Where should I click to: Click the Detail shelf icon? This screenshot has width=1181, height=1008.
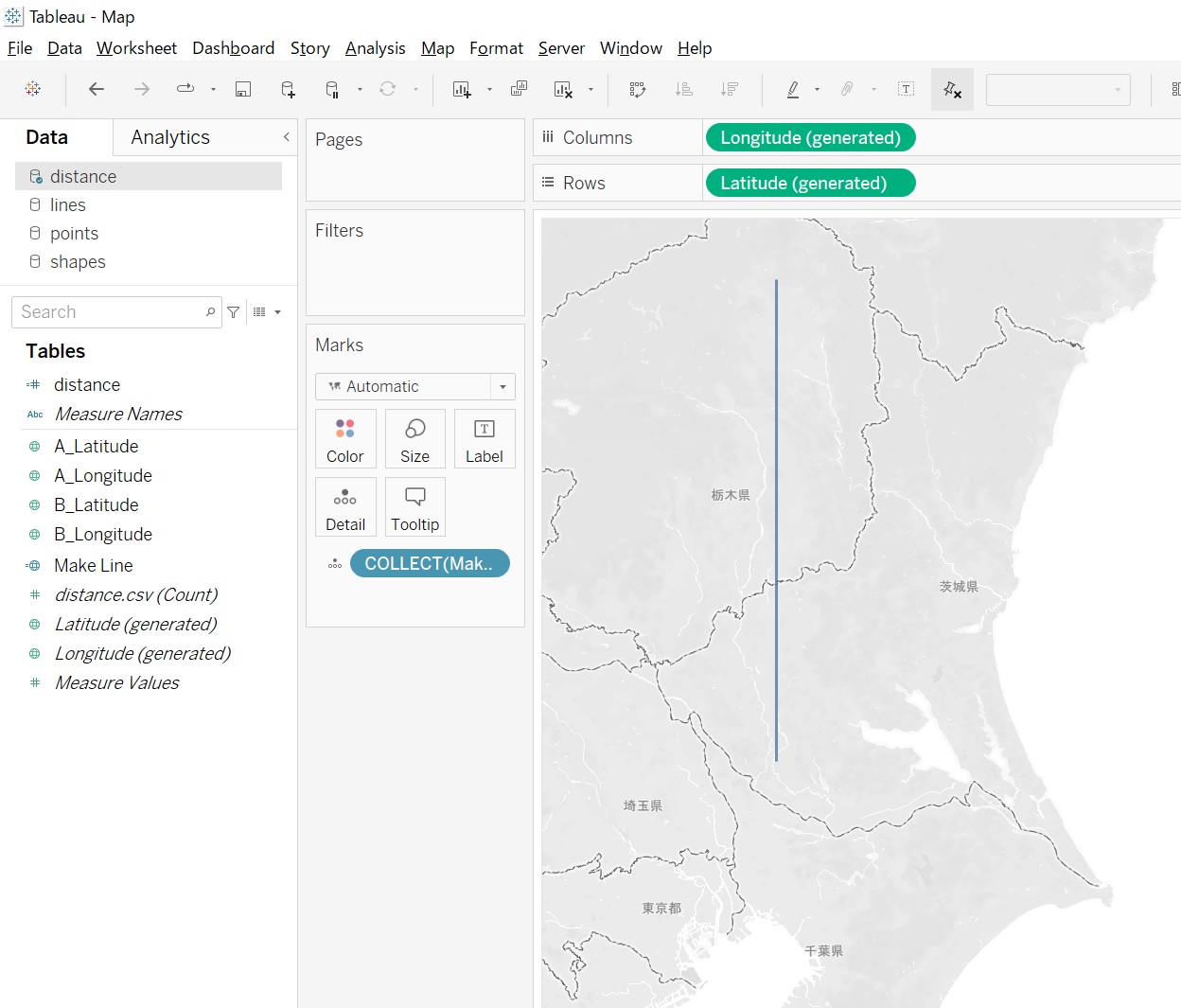[x=345, y=506]
